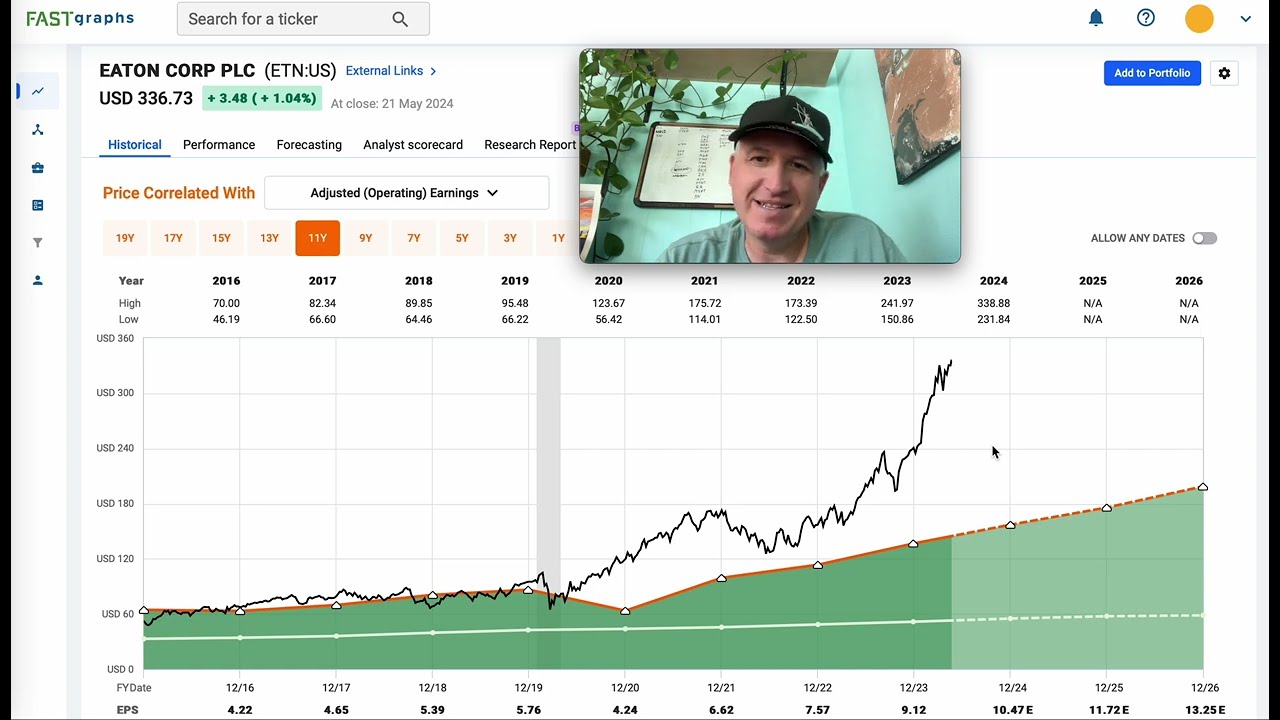Select the 7Y time range
Viewport: 1280px width, 720px height.
[414, 238]
